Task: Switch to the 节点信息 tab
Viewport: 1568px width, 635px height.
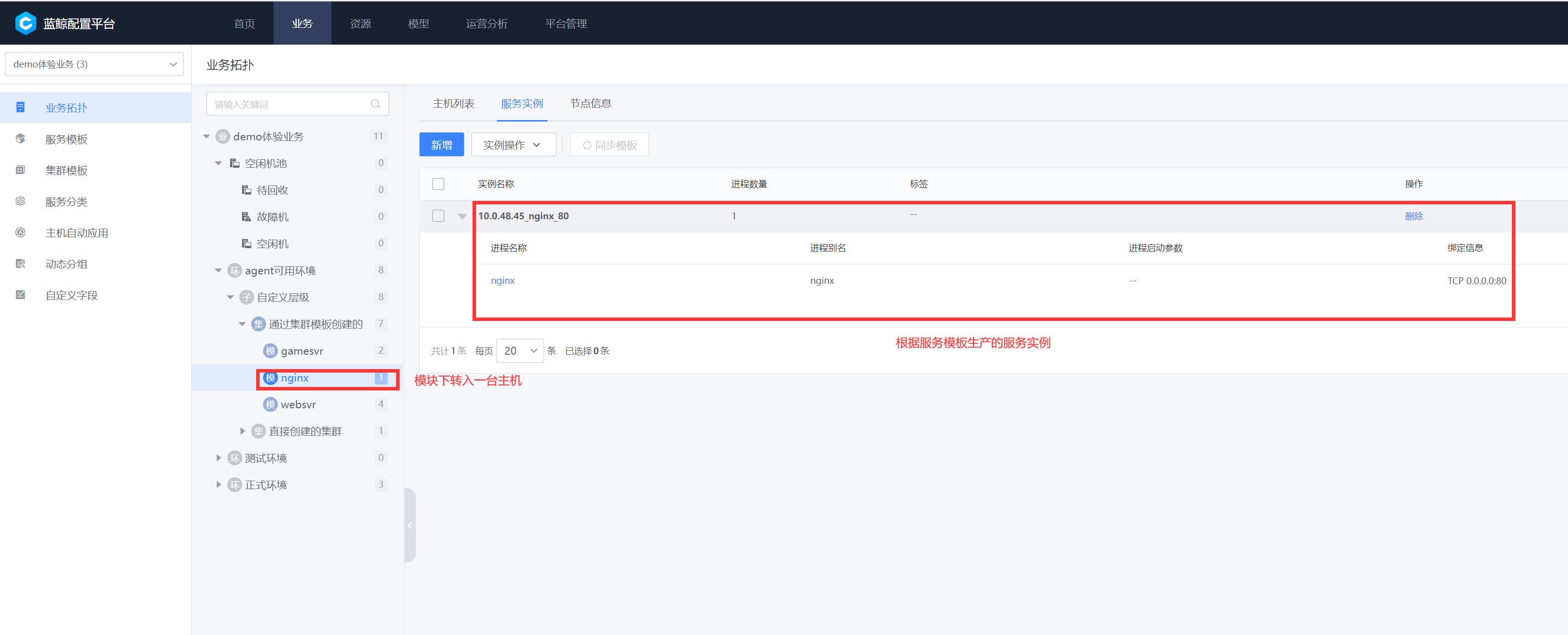Action: 591,103
